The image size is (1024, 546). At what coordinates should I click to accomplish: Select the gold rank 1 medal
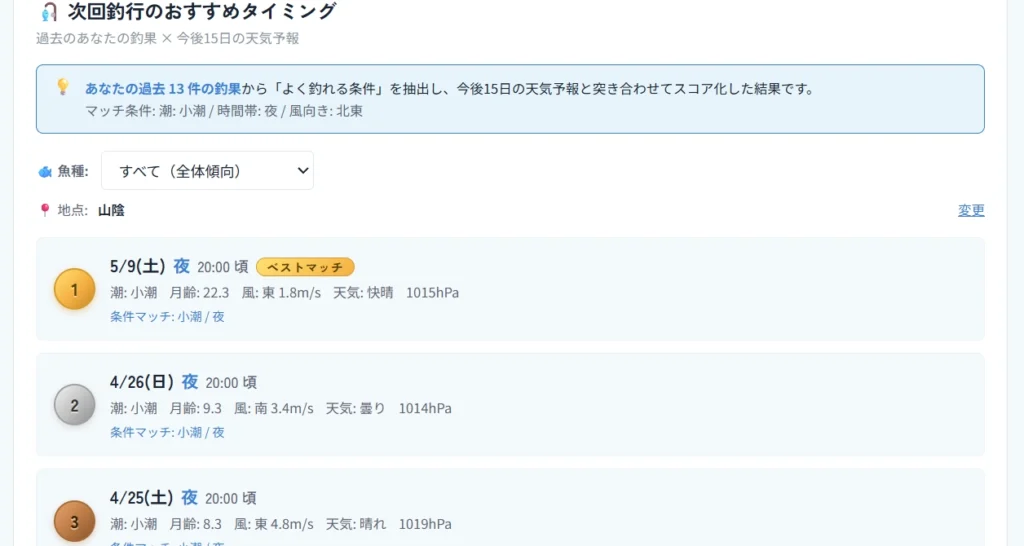[x=74, y=289]
